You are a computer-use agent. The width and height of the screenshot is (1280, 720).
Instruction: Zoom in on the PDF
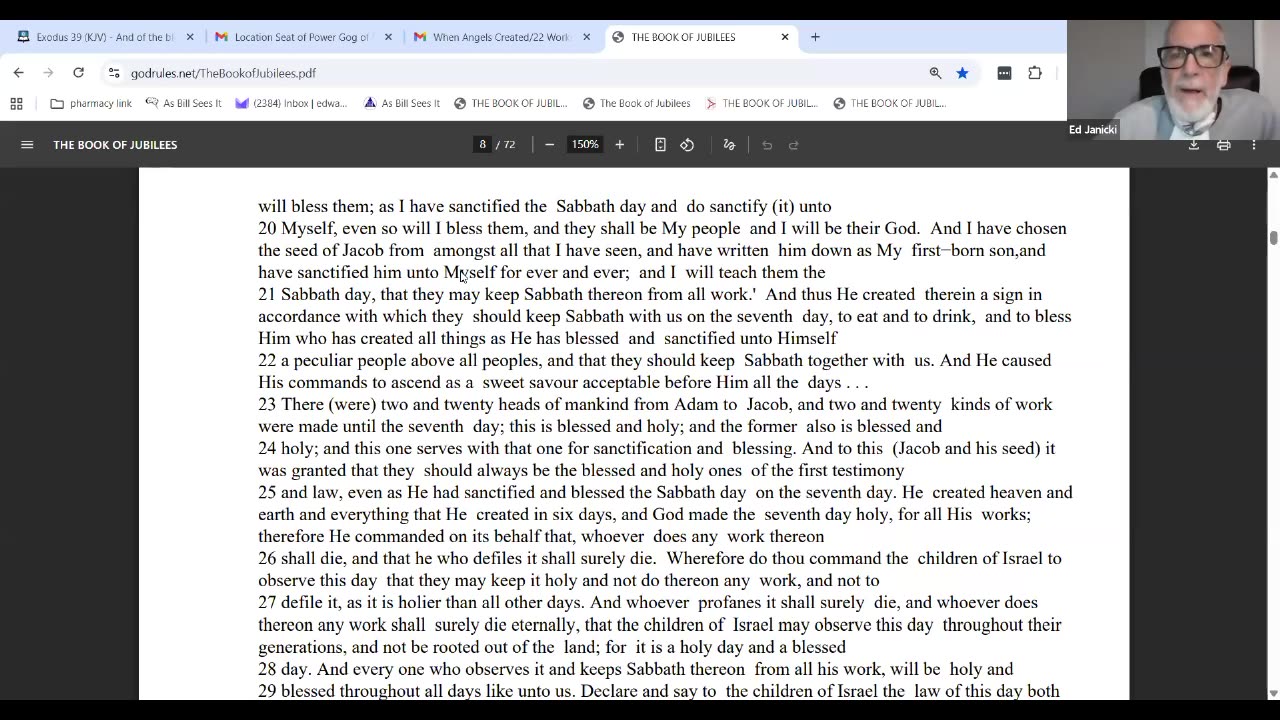click(x=620, y=145)
